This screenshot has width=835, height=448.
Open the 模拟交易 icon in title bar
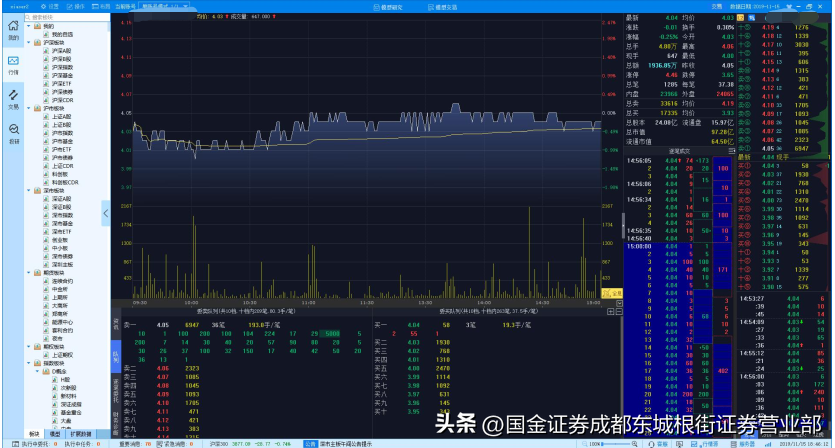[431, 7]
